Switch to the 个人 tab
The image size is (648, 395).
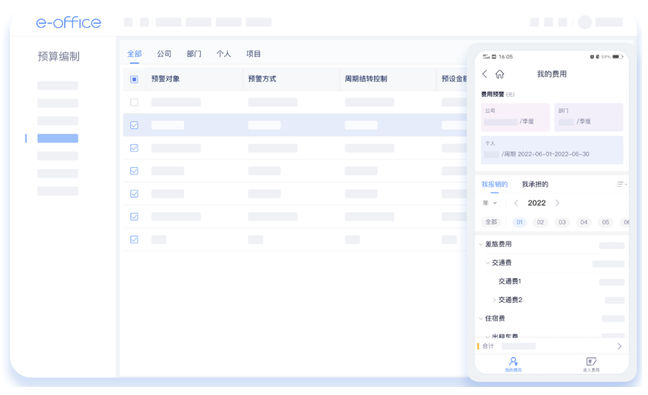coord(224,54)
